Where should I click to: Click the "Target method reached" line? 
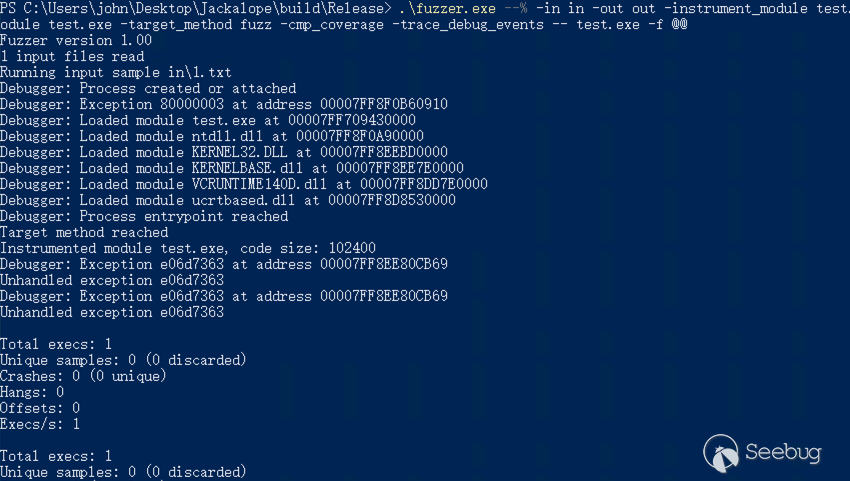pos(84,232)
